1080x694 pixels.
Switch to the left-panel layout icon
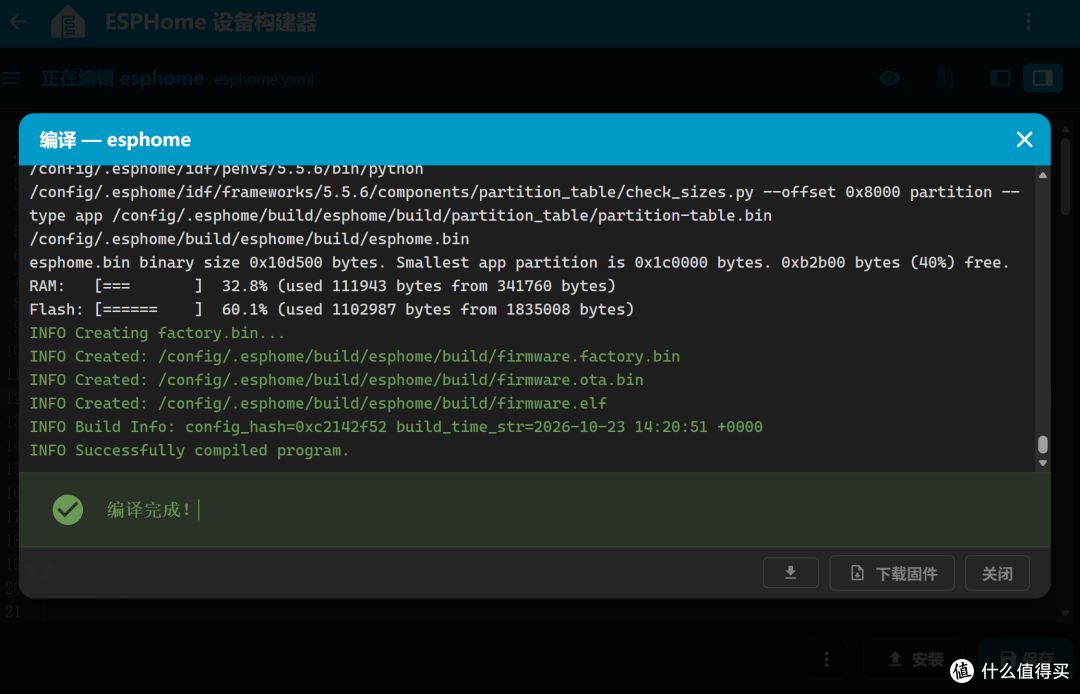(x=1000, y=78)
